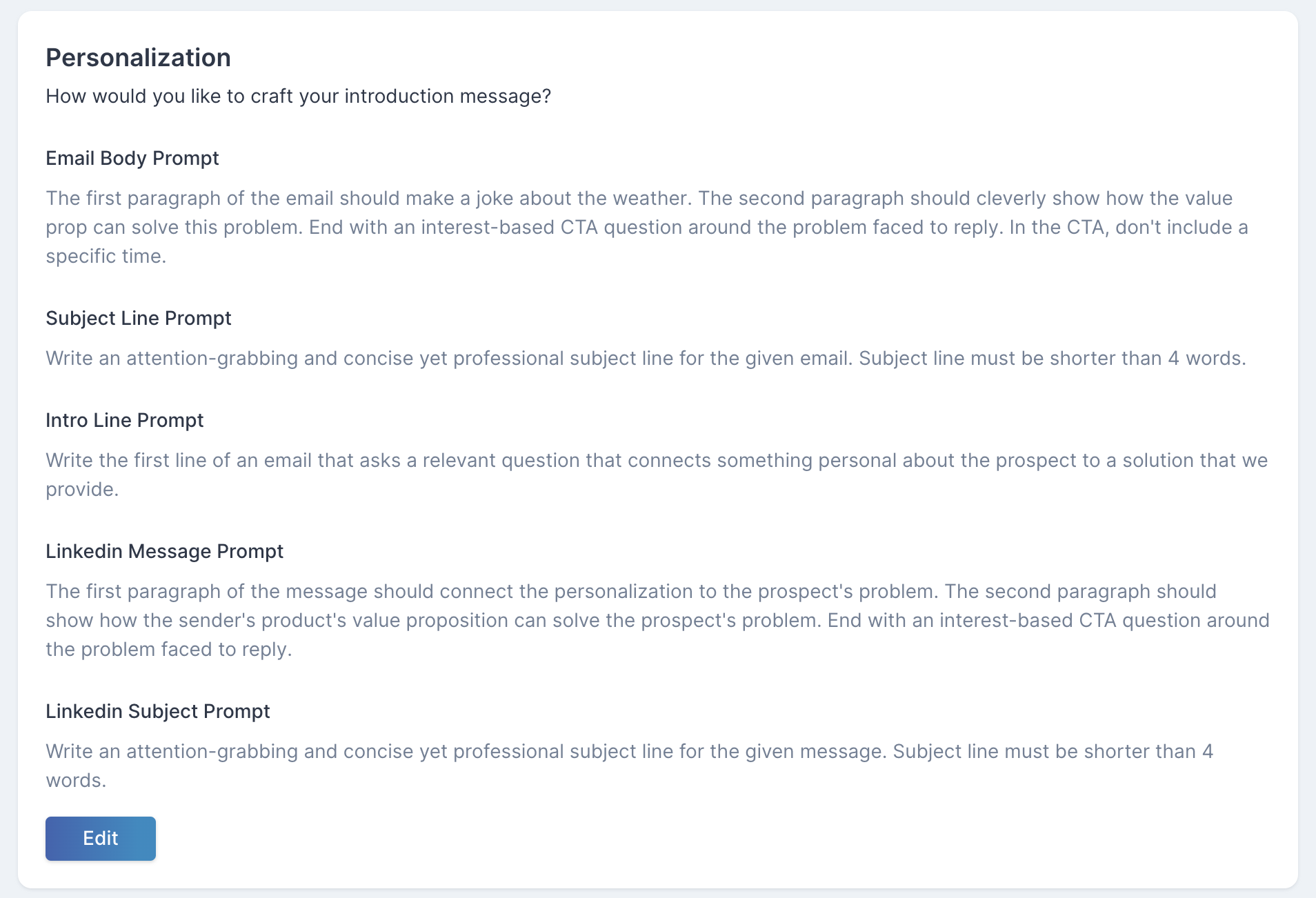Click the introduction message question subtitle

[x=299, y=97]
